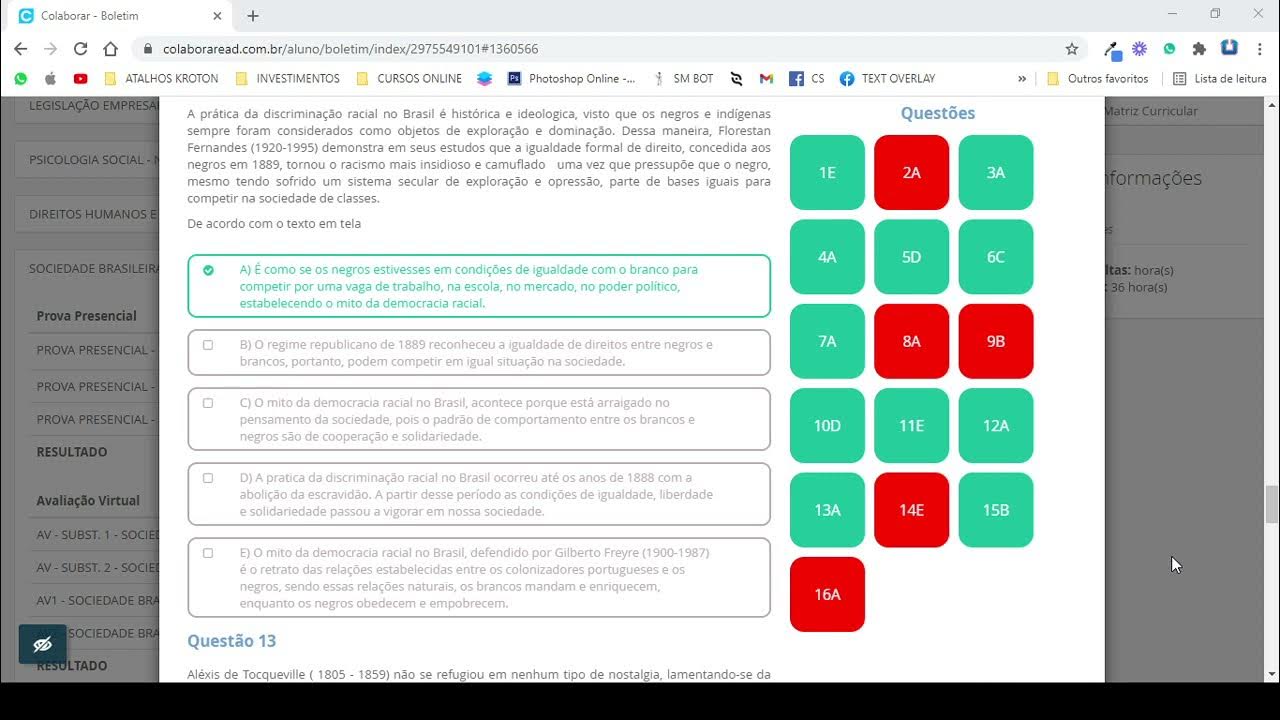Open the Extensions puzzle icon
Viewport: 1280px width, 720px height.
[x=1199, y=48]
